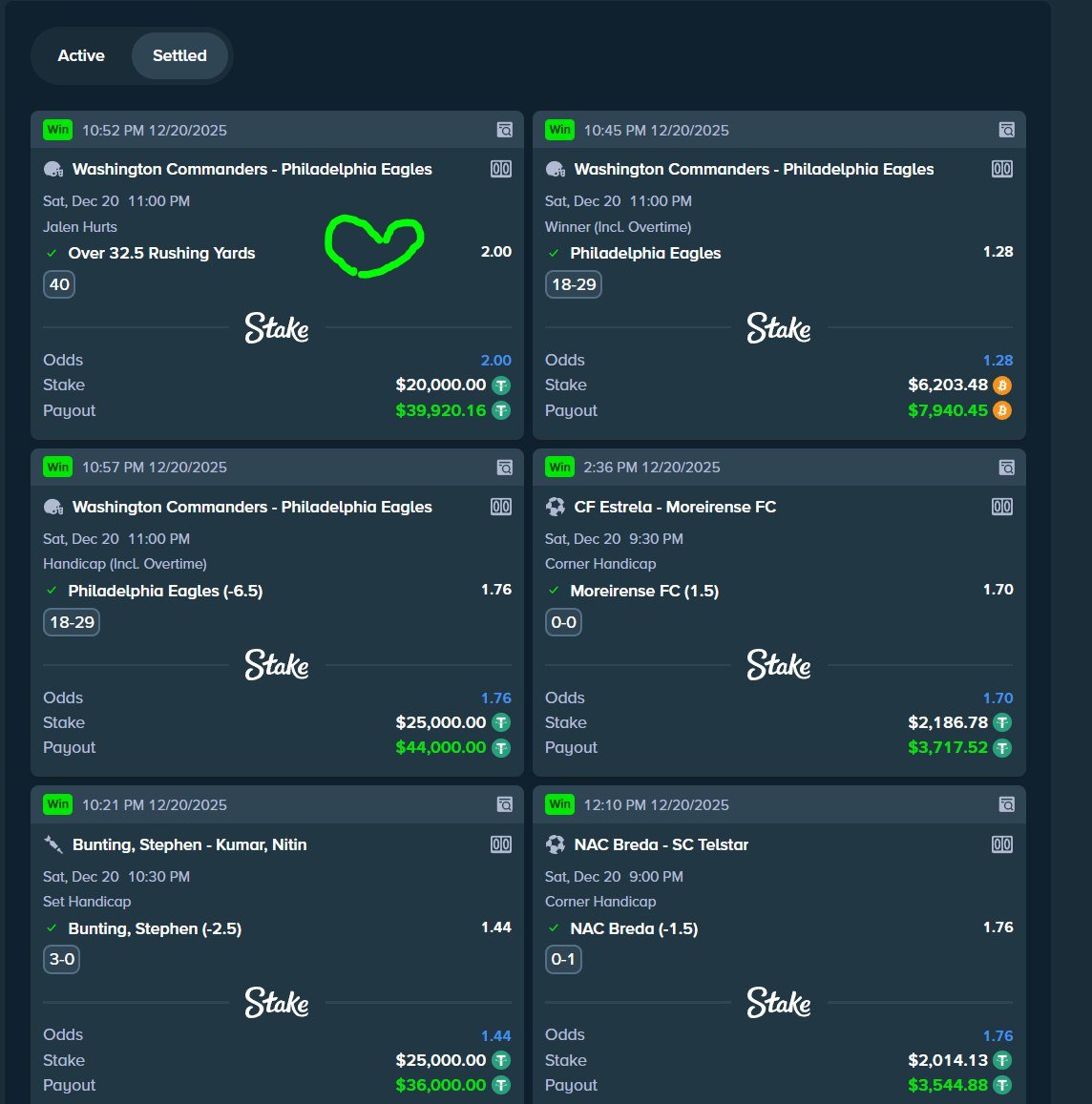Open Washington Commanders match on 10:45 PM card

click(754, 169)
